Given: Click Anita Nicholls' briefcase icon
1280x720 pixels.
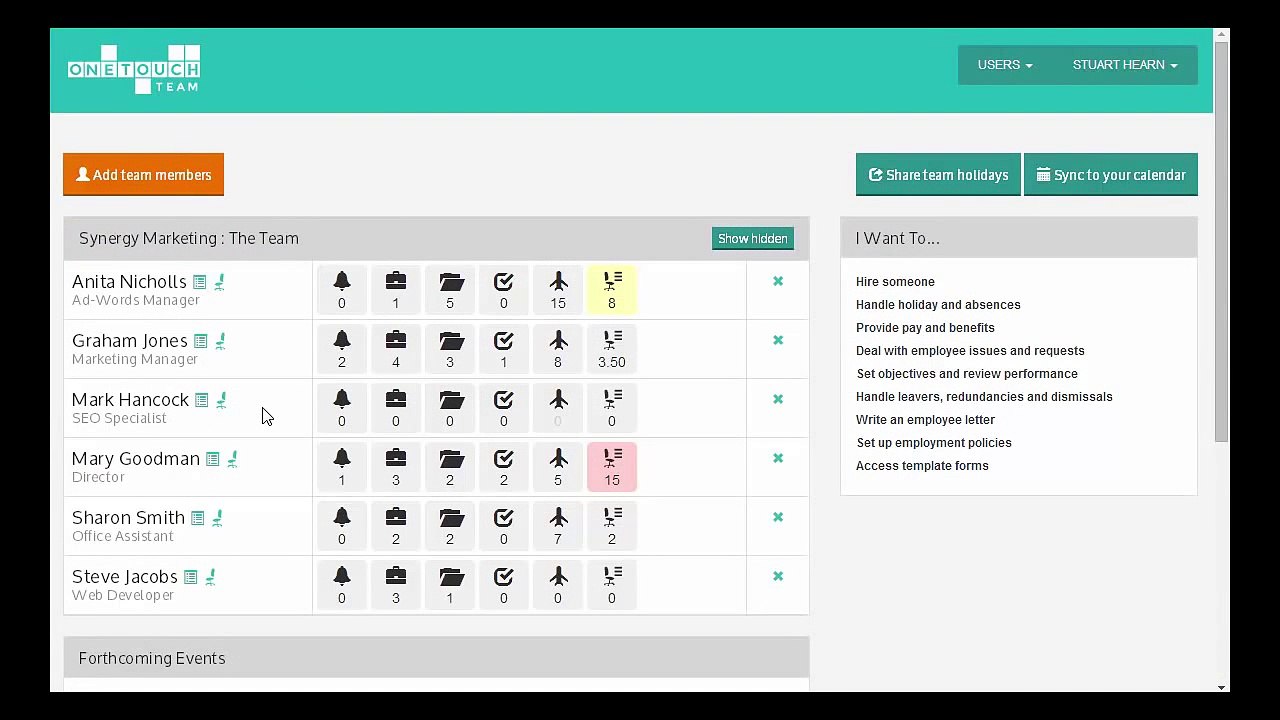Looking at the screenshot, I should point(396,290).
